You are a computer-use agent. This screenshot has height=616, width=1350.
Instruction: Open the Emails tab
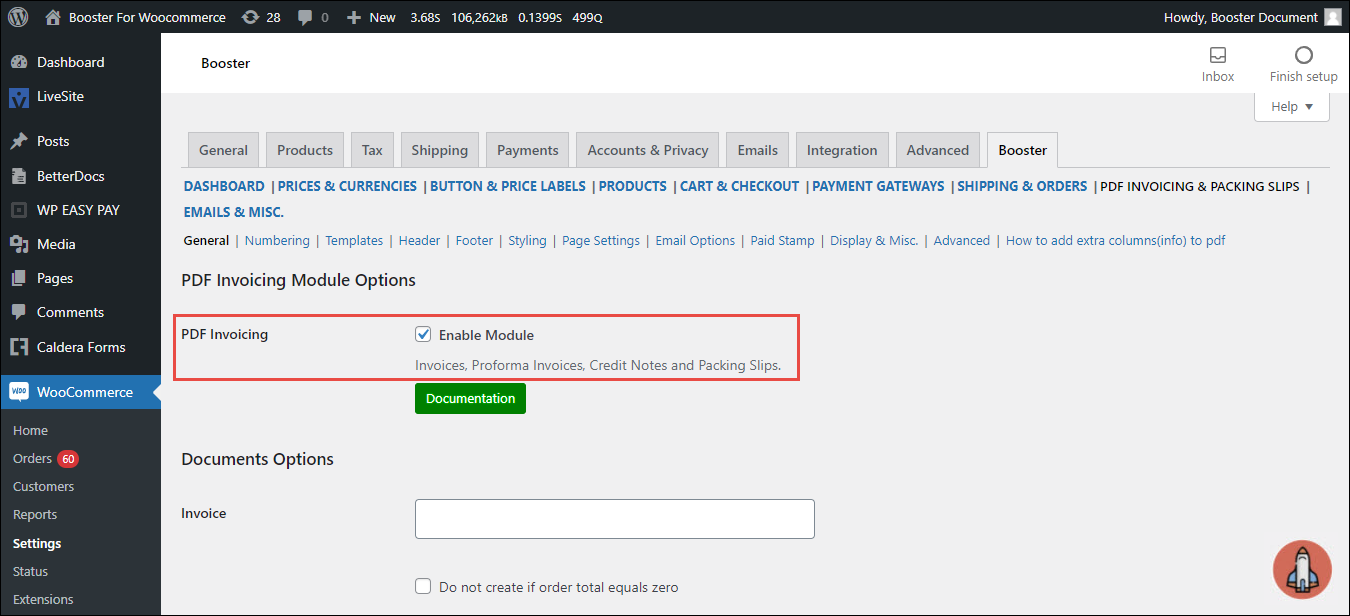click(757, 150)
